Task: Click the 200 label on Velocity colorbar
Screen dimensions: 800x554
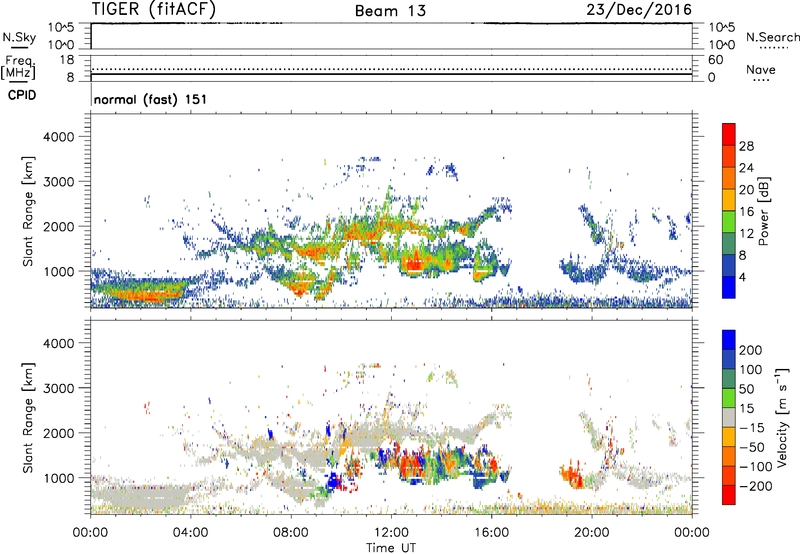Action: coord(750,350)
